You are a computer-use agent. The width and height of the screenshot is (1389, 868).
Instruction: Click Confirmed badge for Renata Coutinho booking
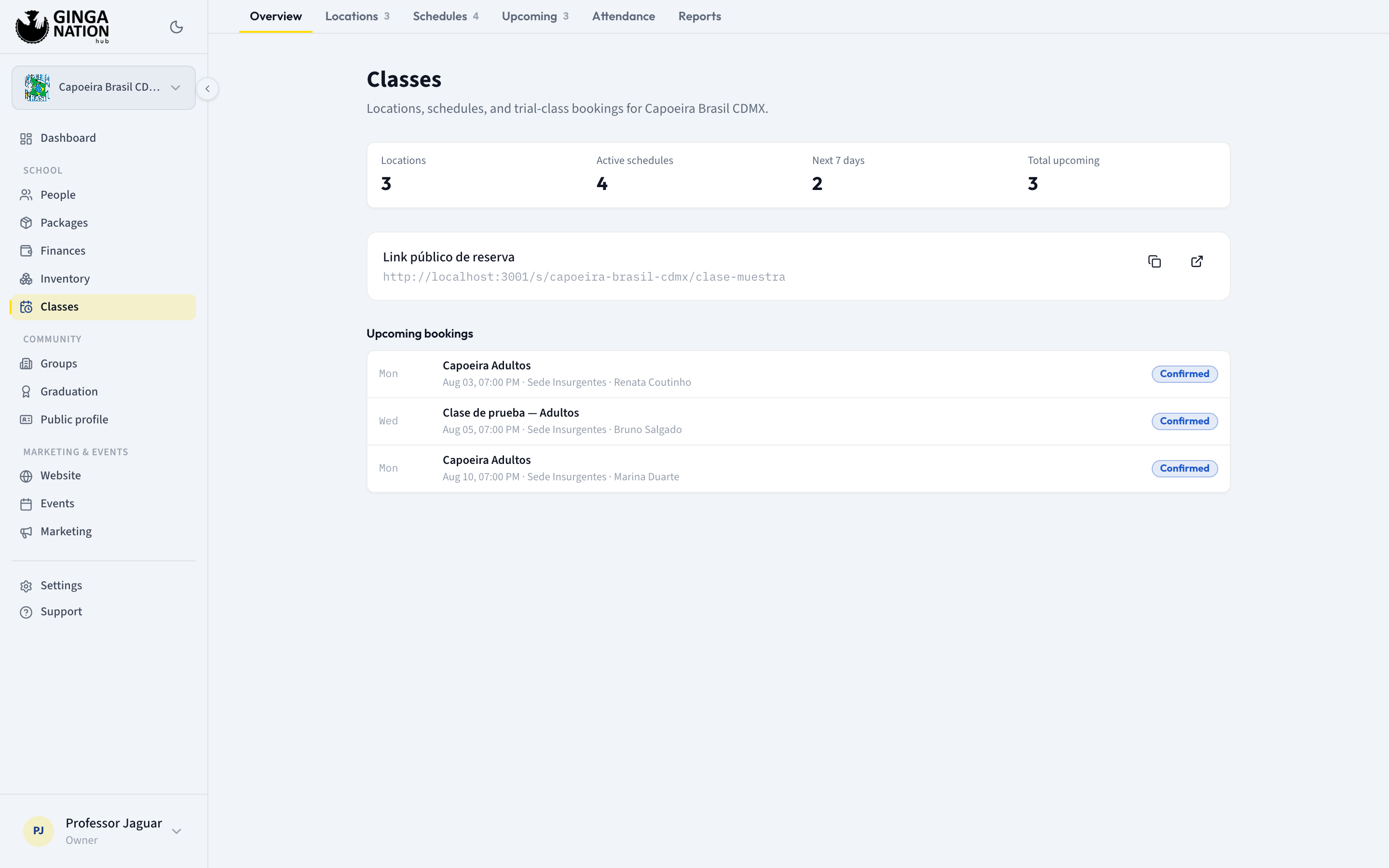click(1184, 374)
